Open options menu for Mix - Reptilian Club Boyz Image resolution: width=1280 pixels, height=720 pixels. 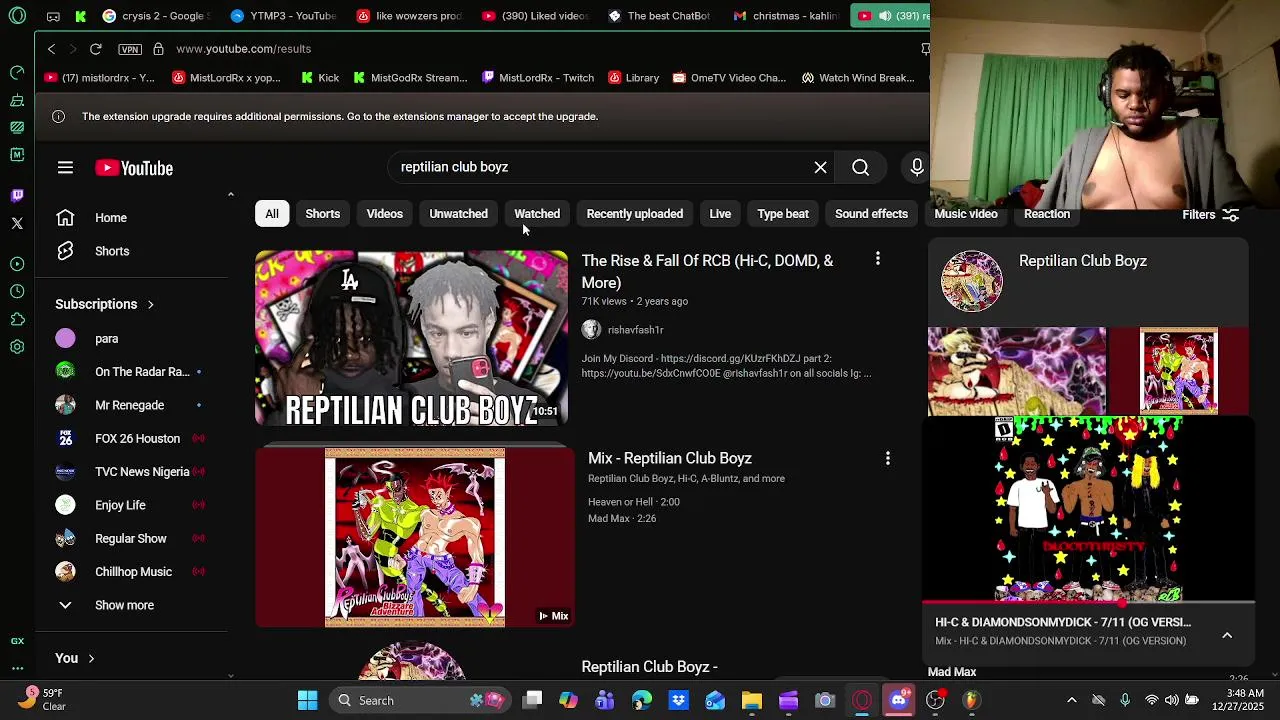(887, 458)
